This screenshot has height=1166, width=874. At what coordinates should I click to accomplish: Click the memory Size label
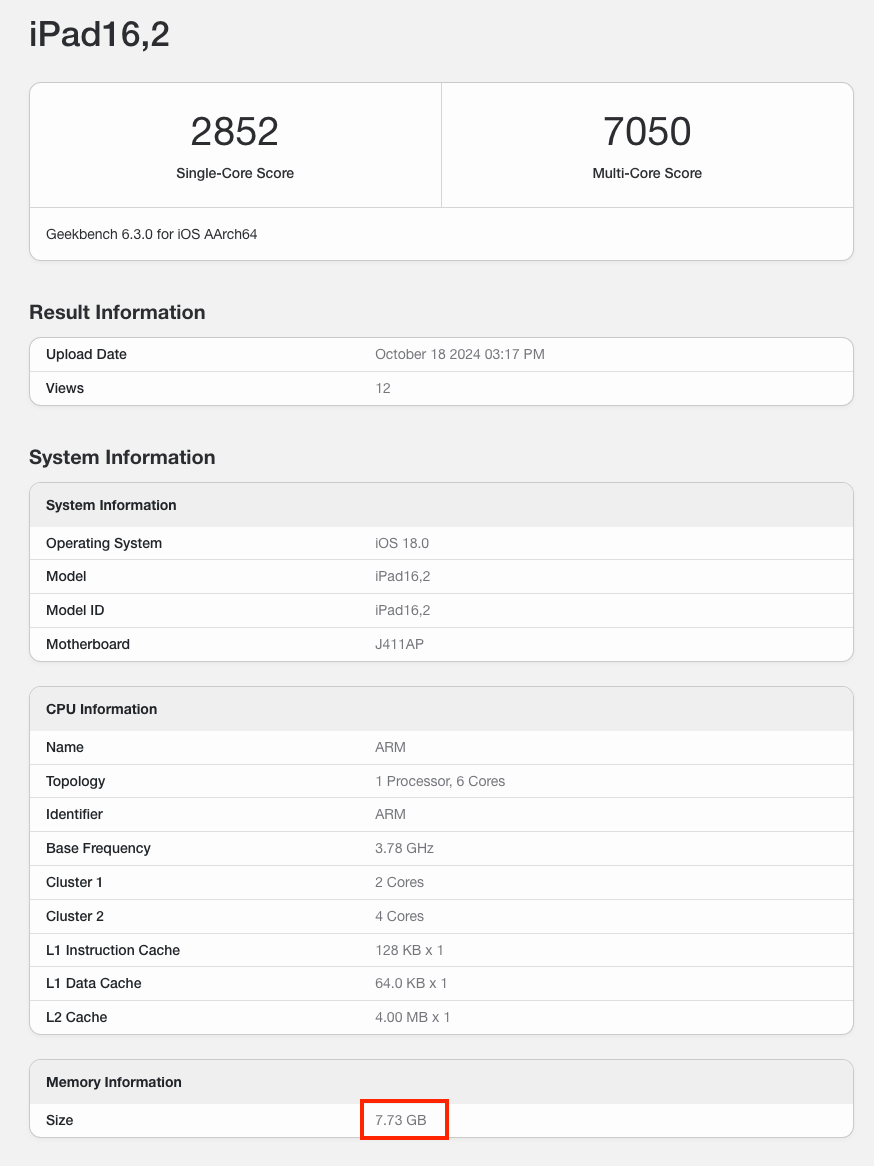(60, 1121)
